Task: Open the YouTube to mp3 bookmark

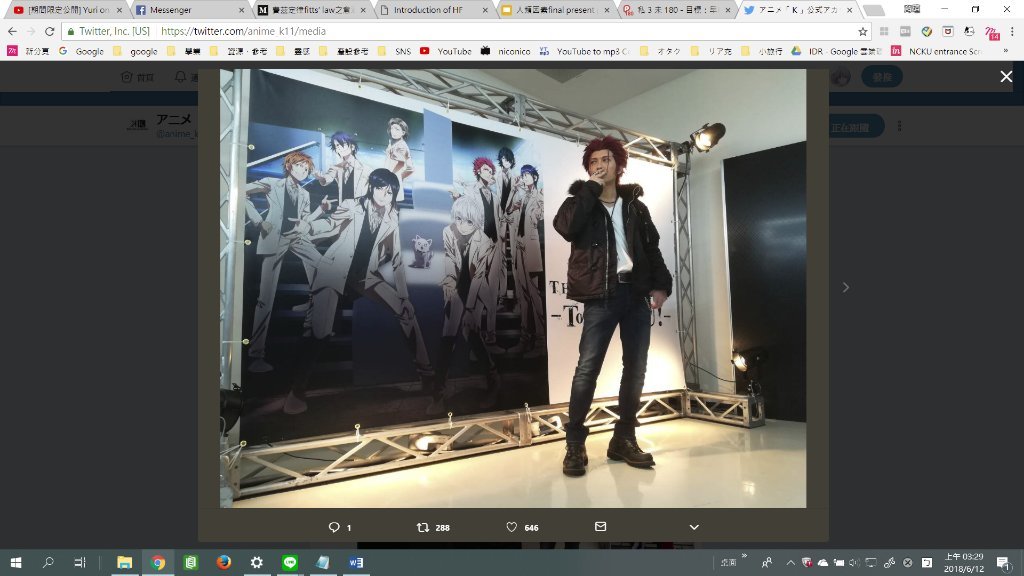Action: [x=584, y=51]
